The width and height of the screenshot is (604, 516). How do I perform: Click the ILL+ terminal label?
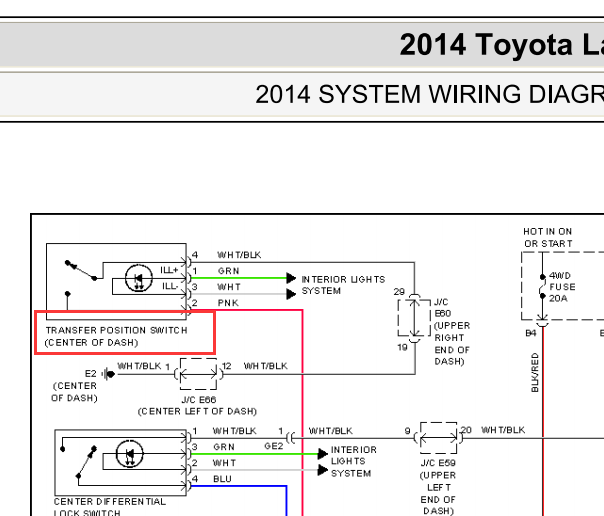(x=169, y=270)
